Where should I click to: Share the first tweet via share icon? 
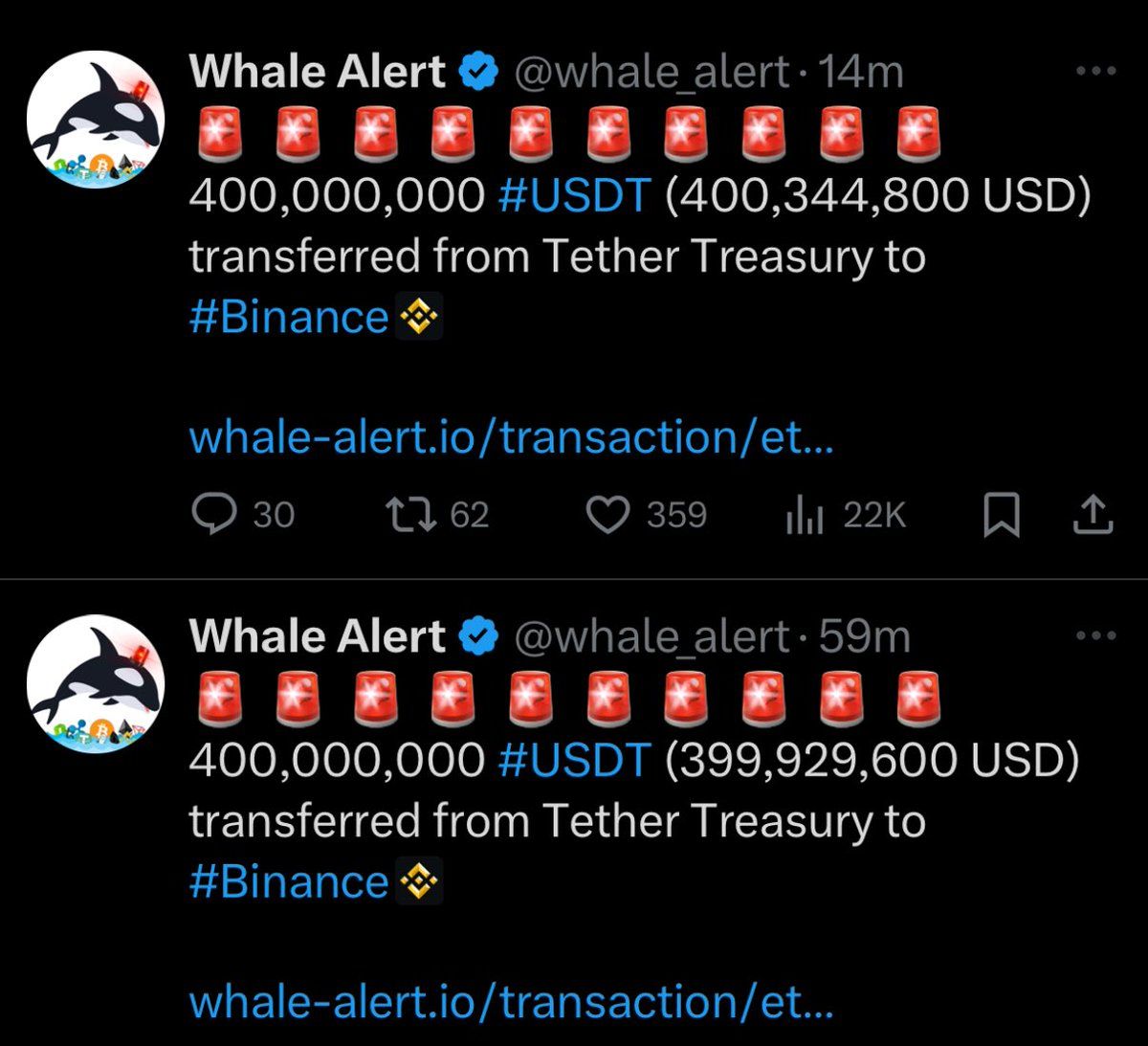point(1093,516)
